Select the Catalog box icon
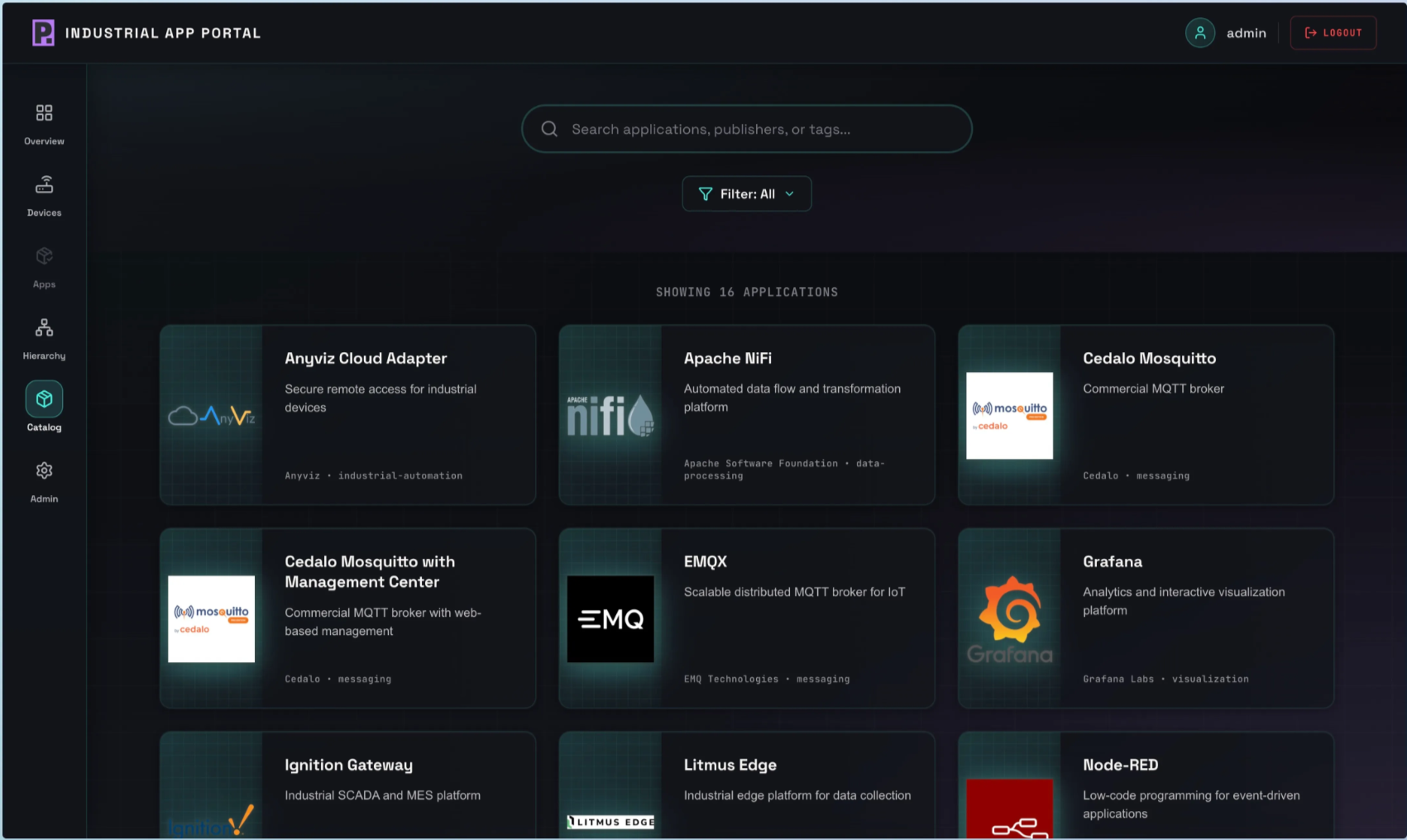 click(x=44, y=399)
